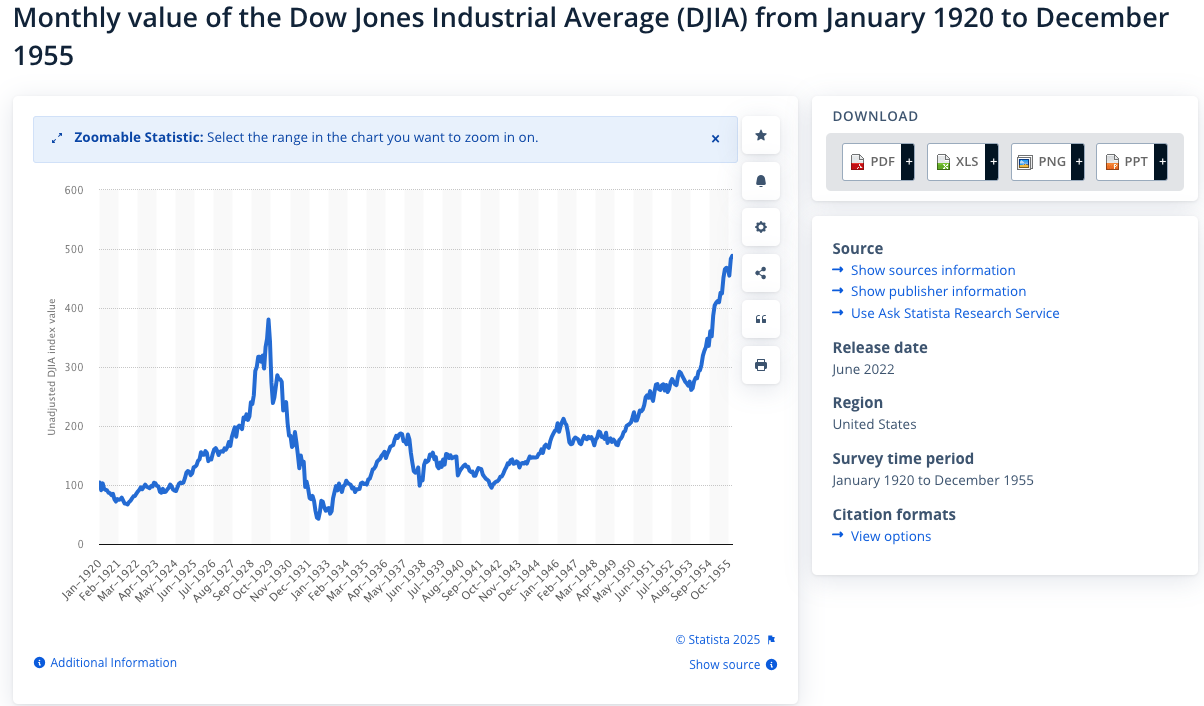Click the share icon button
The width and height of the screenshot is (1204, 706).
pos(761,273)
